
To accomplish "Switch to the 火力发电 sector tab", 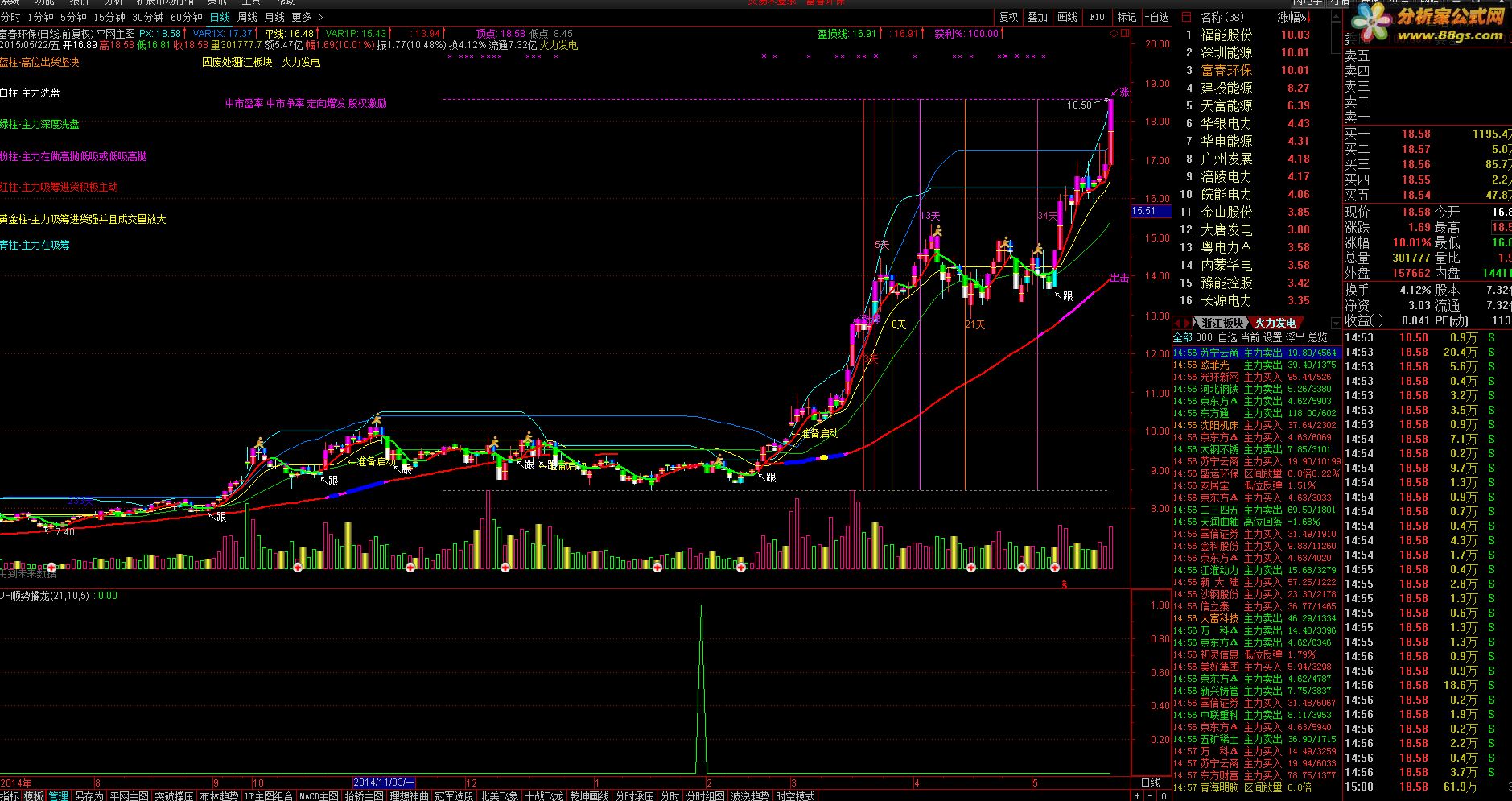I will tap(1275, 323).
